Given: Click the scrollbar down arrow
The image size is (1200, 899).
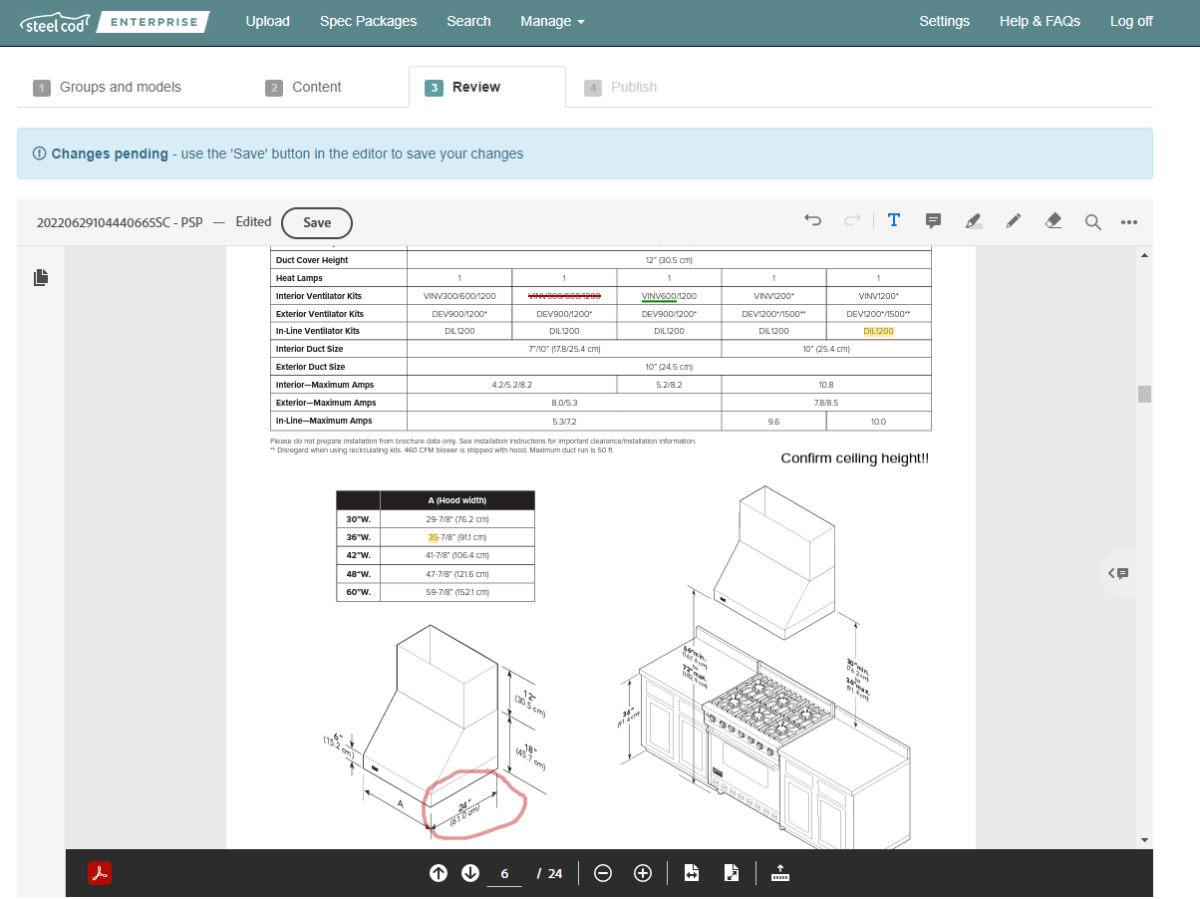Looking at the screenshot, I should 1144,840.
